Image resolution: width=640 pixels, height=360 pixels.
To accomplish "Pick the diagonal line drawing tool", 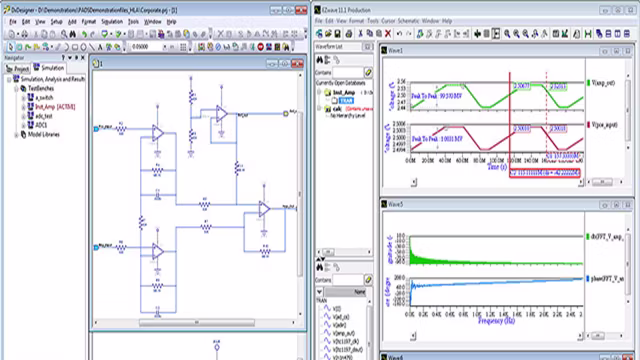I will (x=92, y=47).
